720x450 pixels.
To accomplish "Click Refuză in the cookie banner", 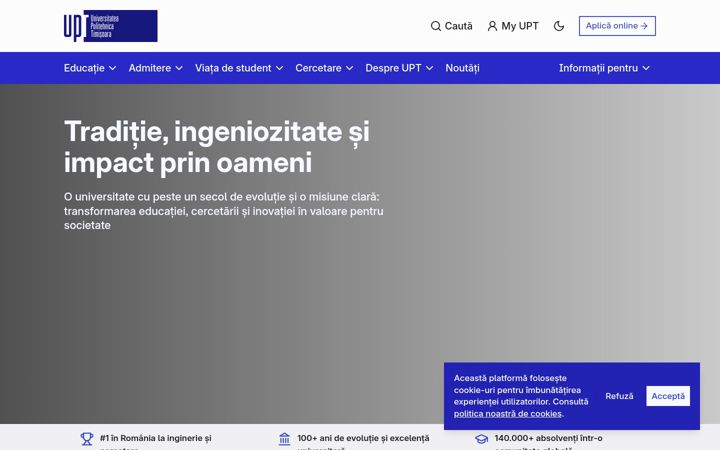I will [x=619, y=396].
